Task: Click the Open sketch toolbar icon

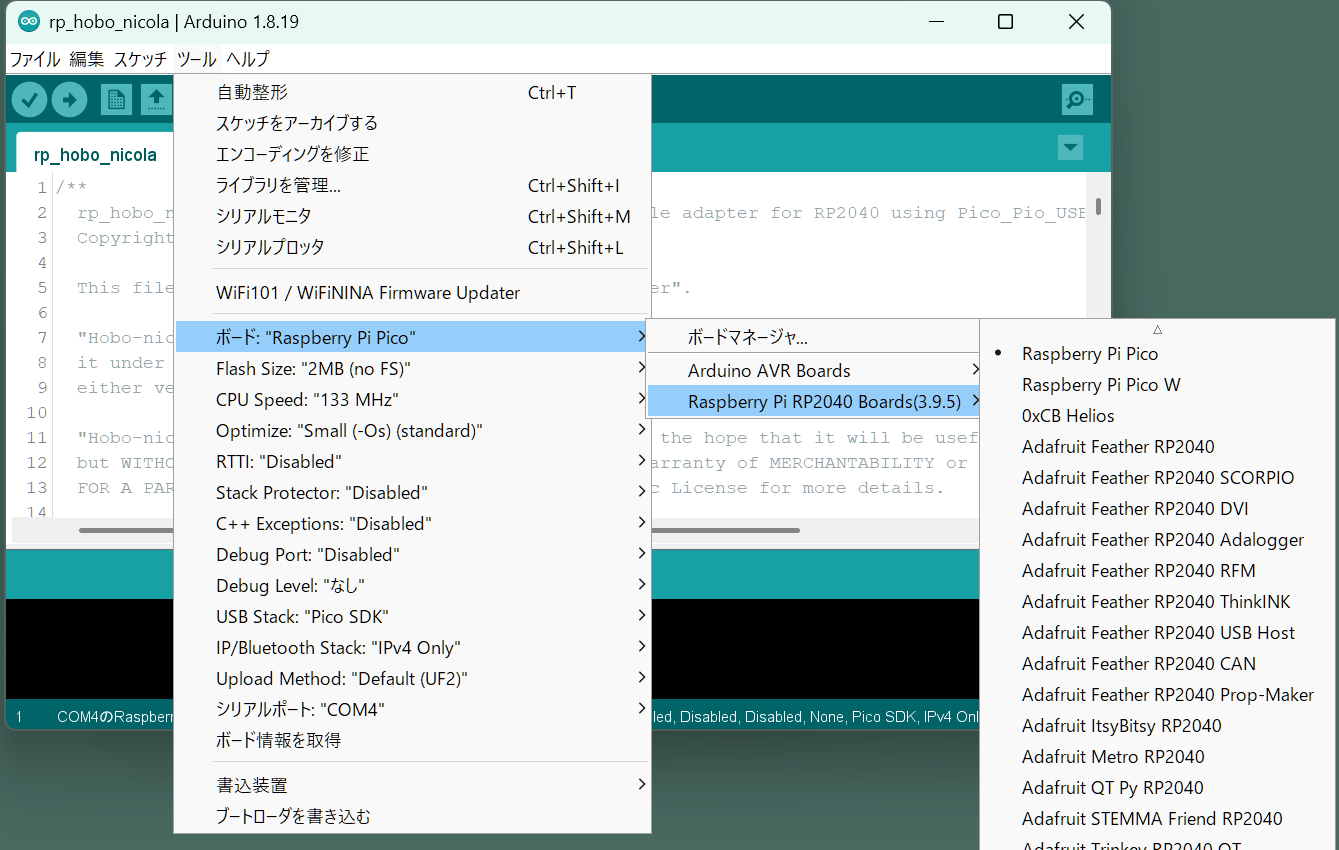Action: coord(156,99)
